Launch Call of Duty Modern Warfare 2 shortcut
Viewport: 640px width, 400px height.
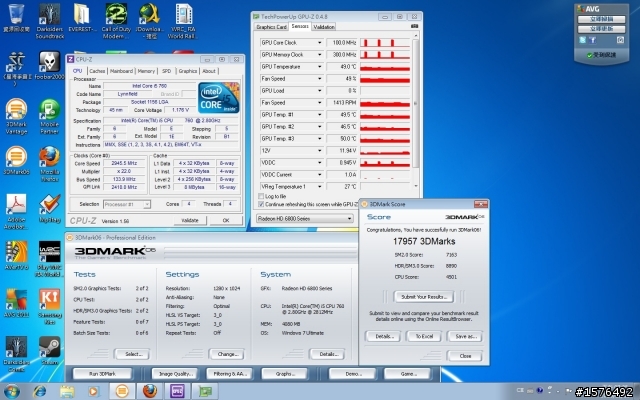[x=116, y=20]
